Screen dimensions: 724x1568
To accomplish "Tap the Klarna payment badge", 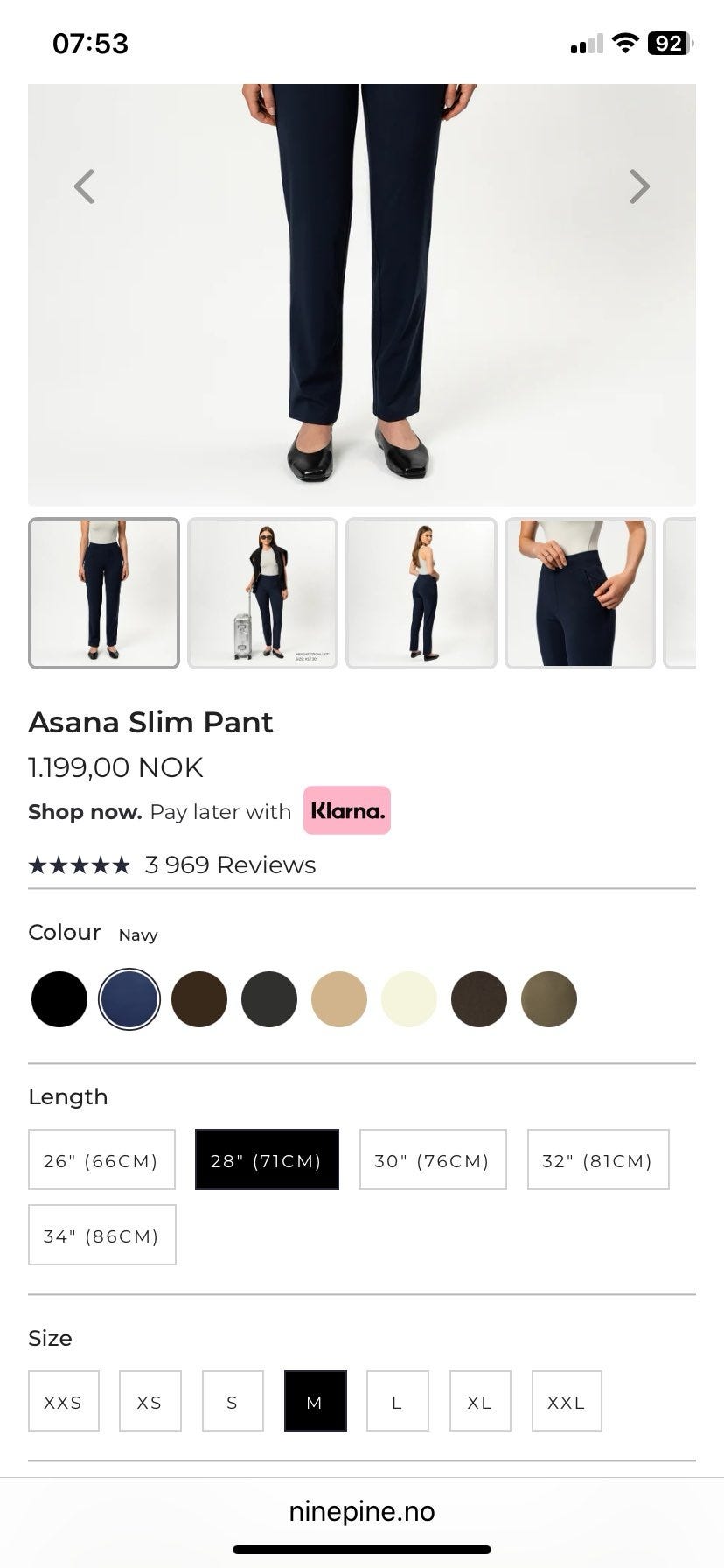I will click(x=346, y=810).
